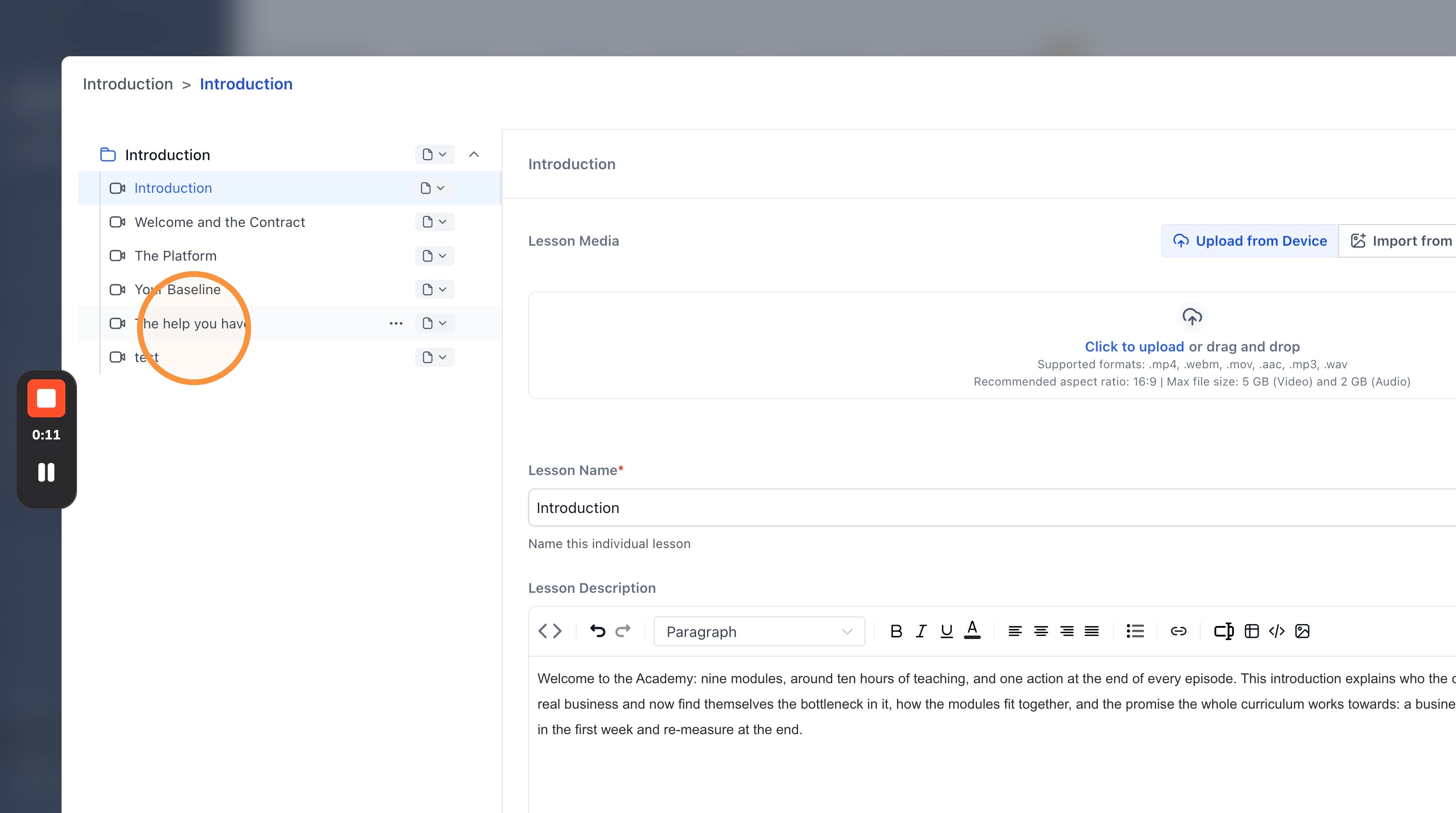Select the Welcome and the Contract lesson
1456x813 pixels.
click(220, 222)
